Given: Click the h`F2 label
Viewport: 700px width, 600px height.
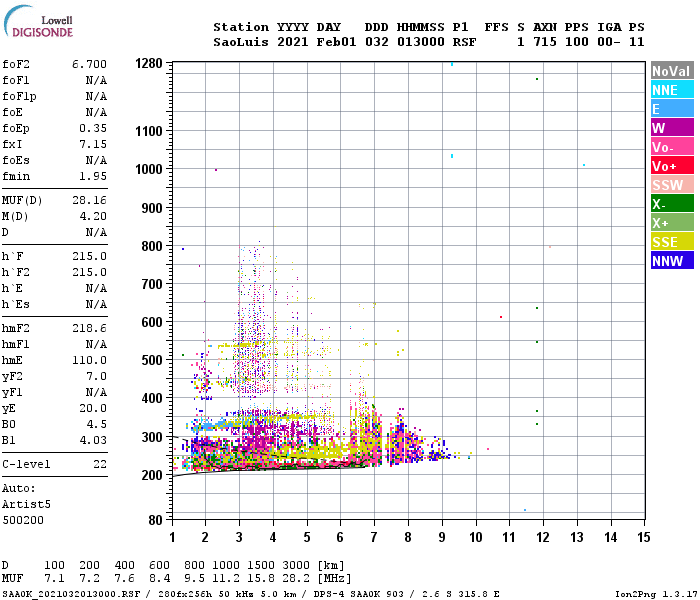Looking at the screenshot, I should pyautogui.click(x=16, y=272).
